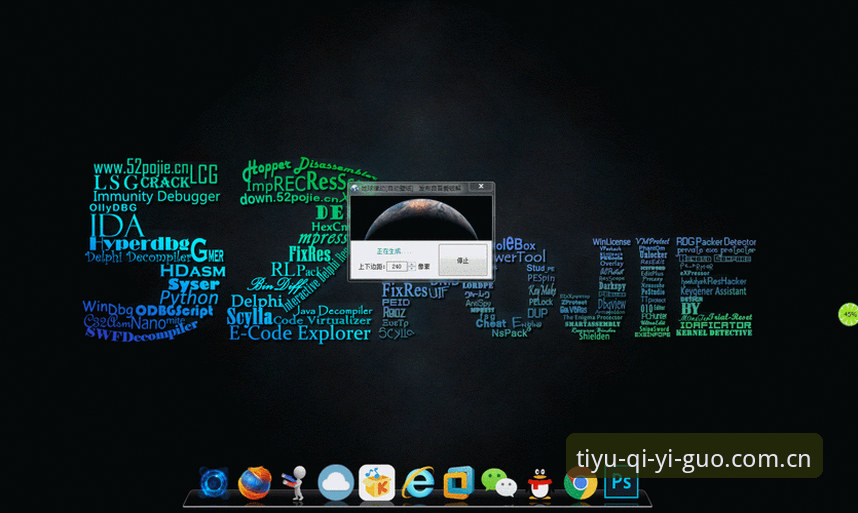Click the globe icon in the dialog title bar
This screenshot has height=513, width=858.
click(355, 188)
